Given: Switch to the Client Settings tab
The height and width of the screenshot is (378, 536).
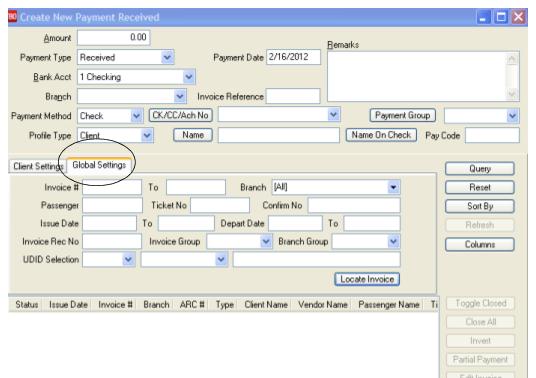Looking at the screenshot, I should [x=38, y=166].
